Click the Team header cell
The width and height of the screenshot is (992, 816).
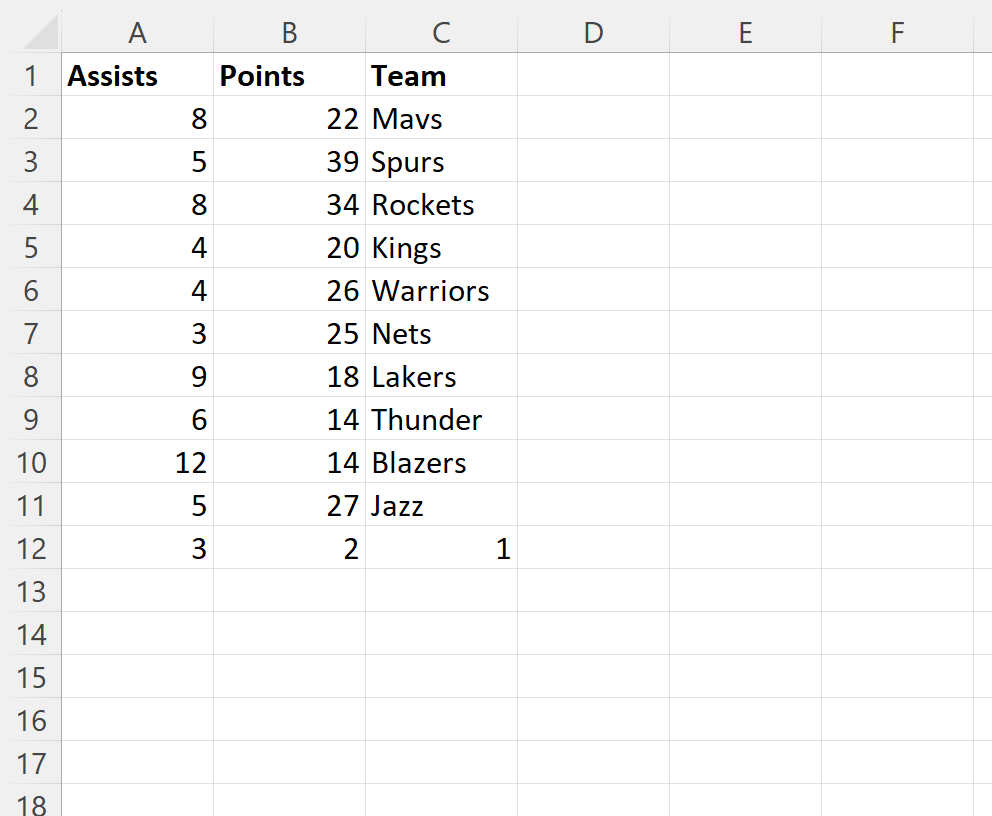[x=441, y=76]
